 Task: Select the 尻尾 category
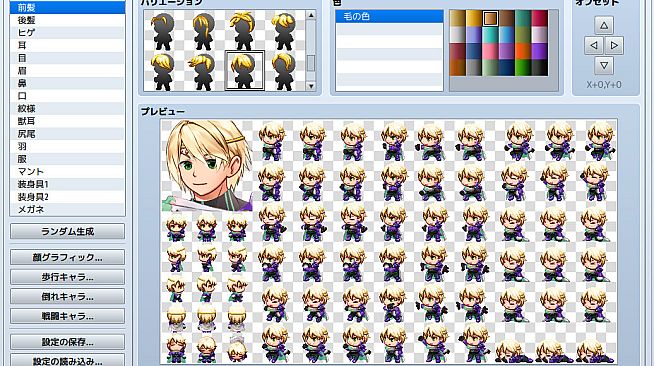click(67, 134)
